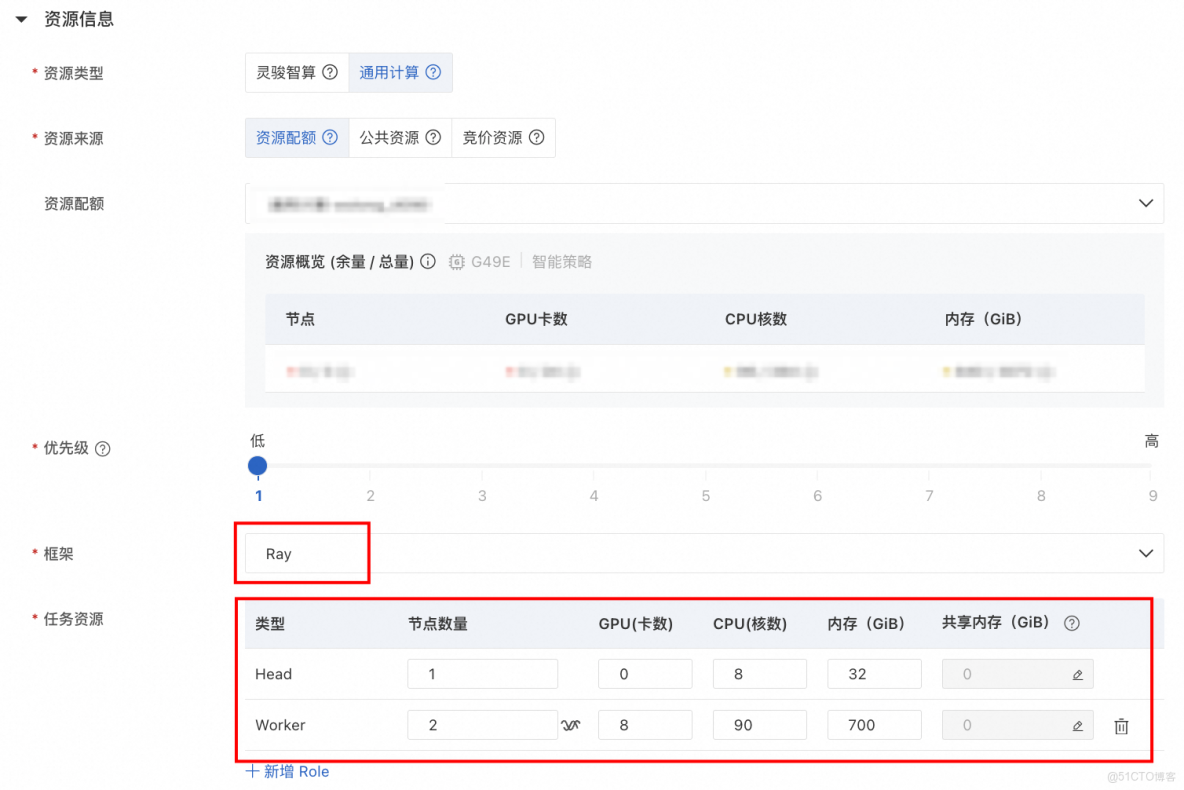Collapse the 资源信息 section
1184x790 pixels.
[x=22, y=17]
